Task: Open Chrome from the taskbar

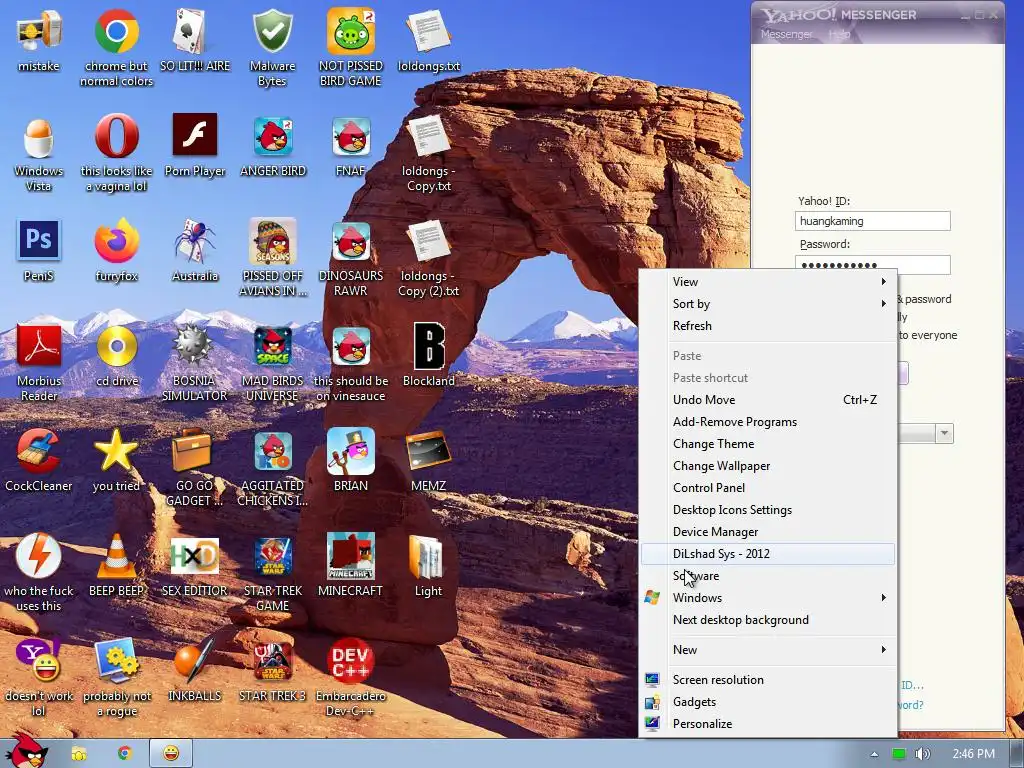Action: (125, 753)
